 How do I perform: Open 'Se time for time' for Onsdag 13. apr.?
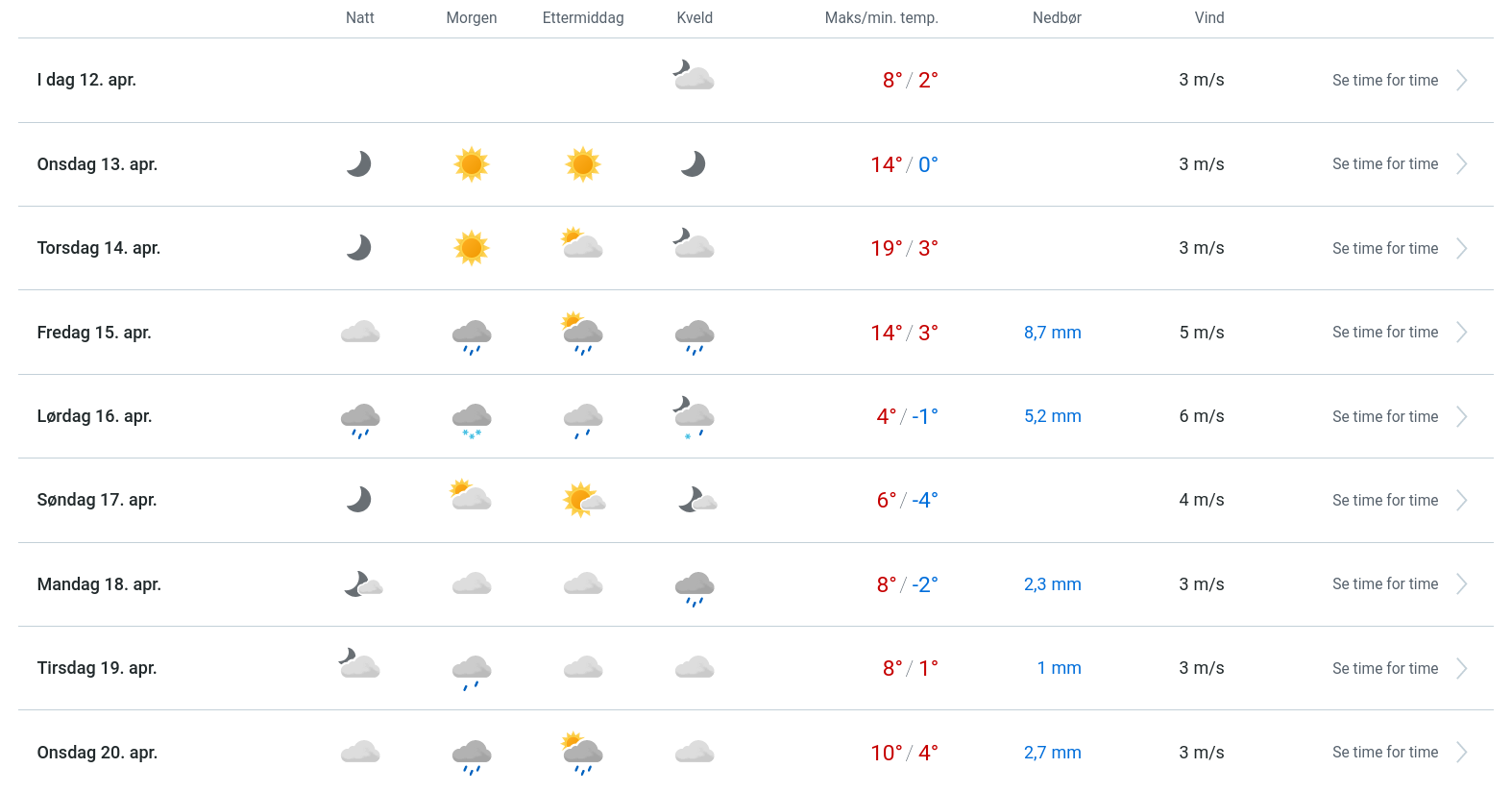pos(1384,164)
